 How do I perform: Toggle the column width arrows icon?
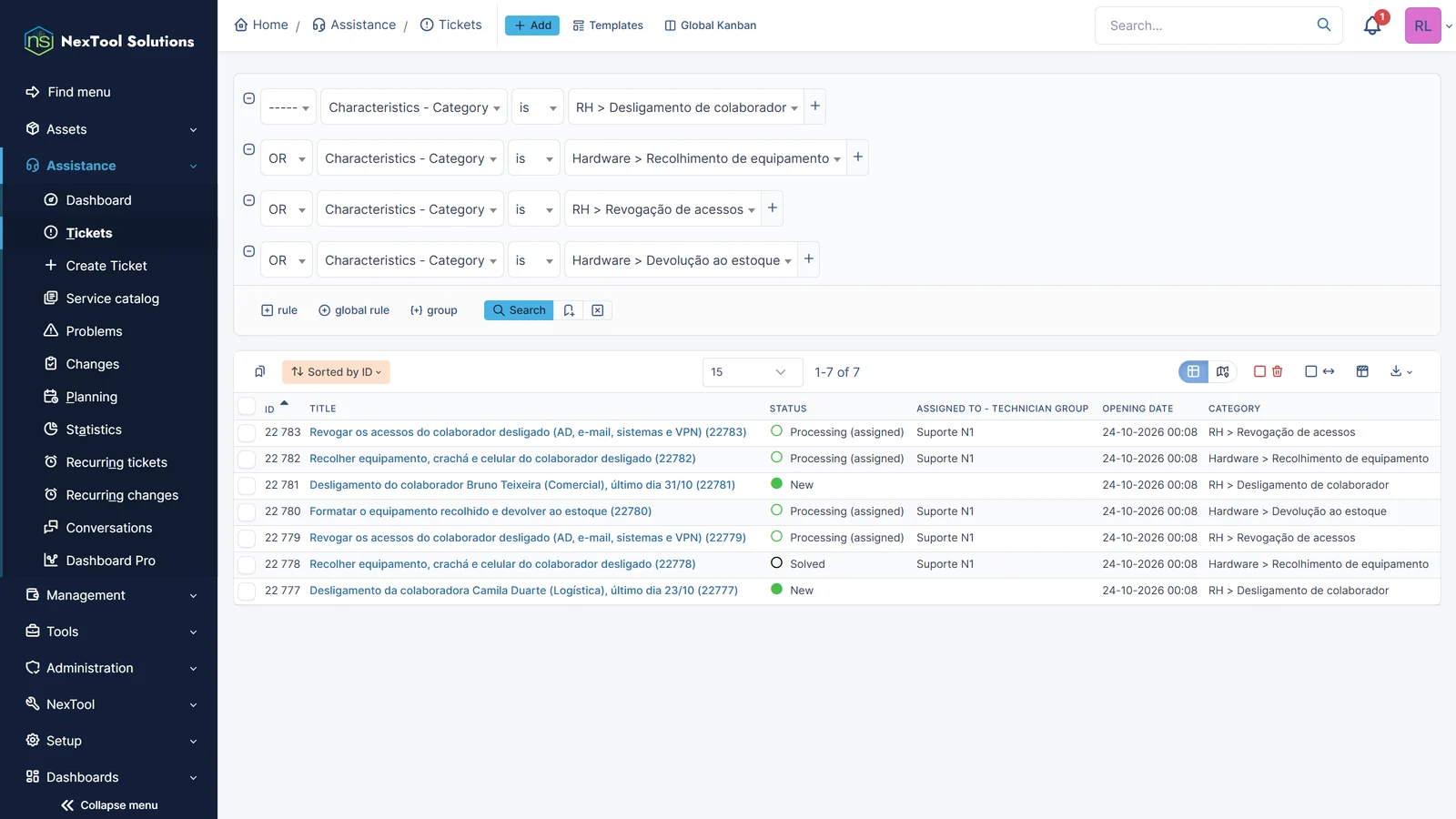[1329, 371]
